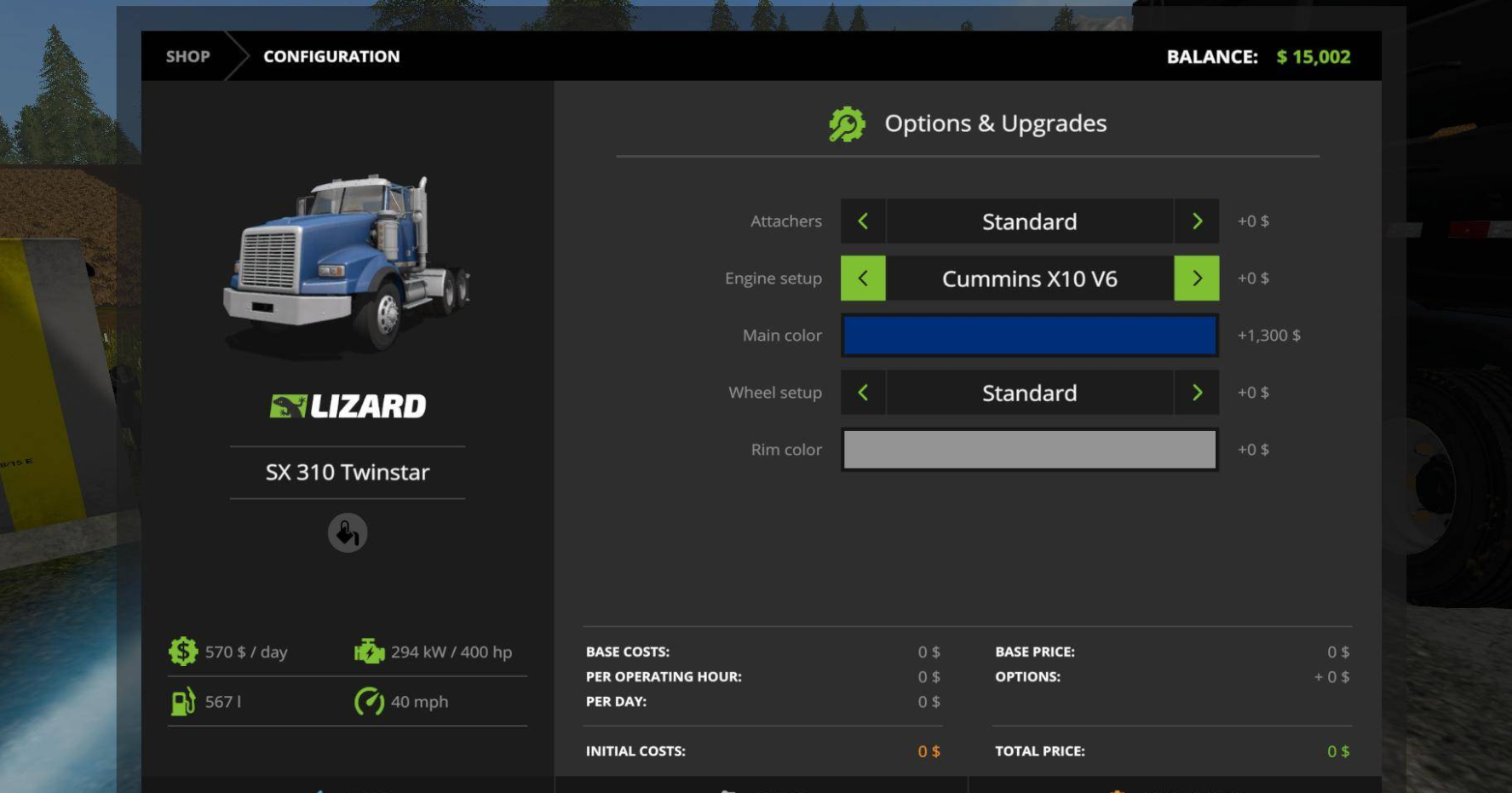1512x793 pixels.
Task: Choose previous Wheel setup option
Action: point(863,393)
